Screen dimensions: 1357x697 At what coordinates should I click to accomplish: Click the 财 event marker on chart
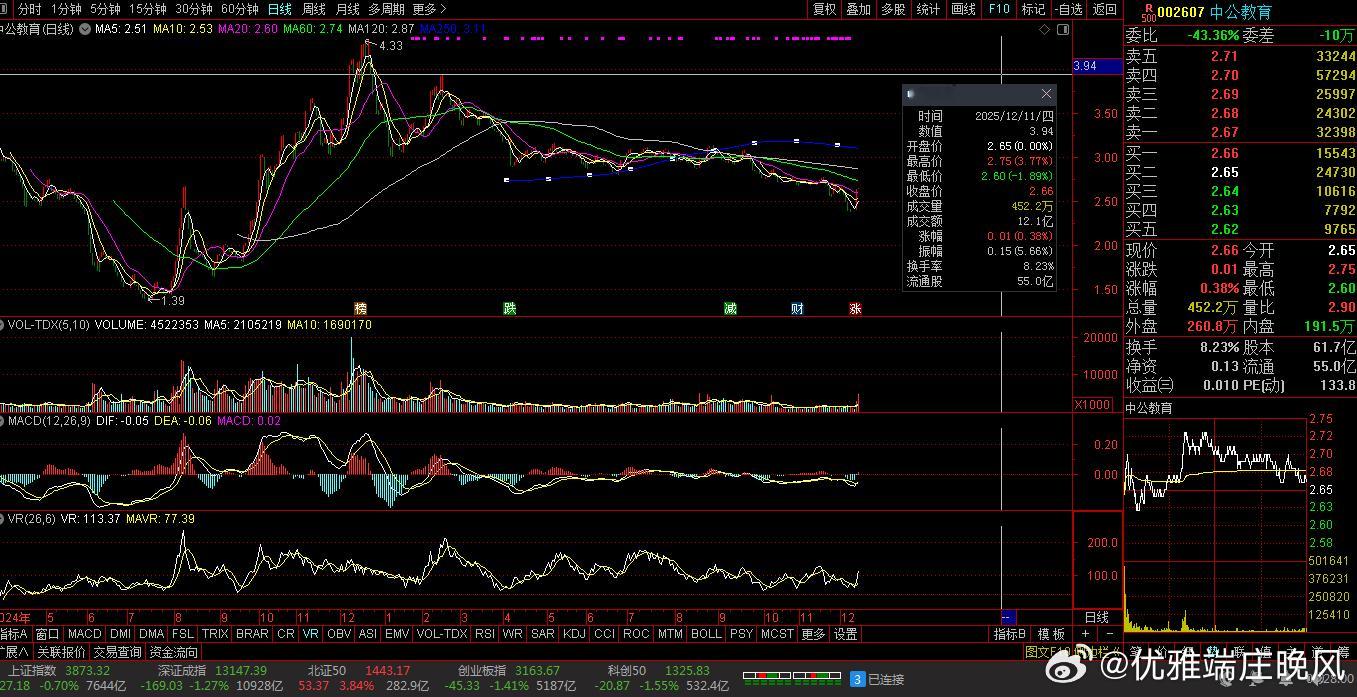797,308
